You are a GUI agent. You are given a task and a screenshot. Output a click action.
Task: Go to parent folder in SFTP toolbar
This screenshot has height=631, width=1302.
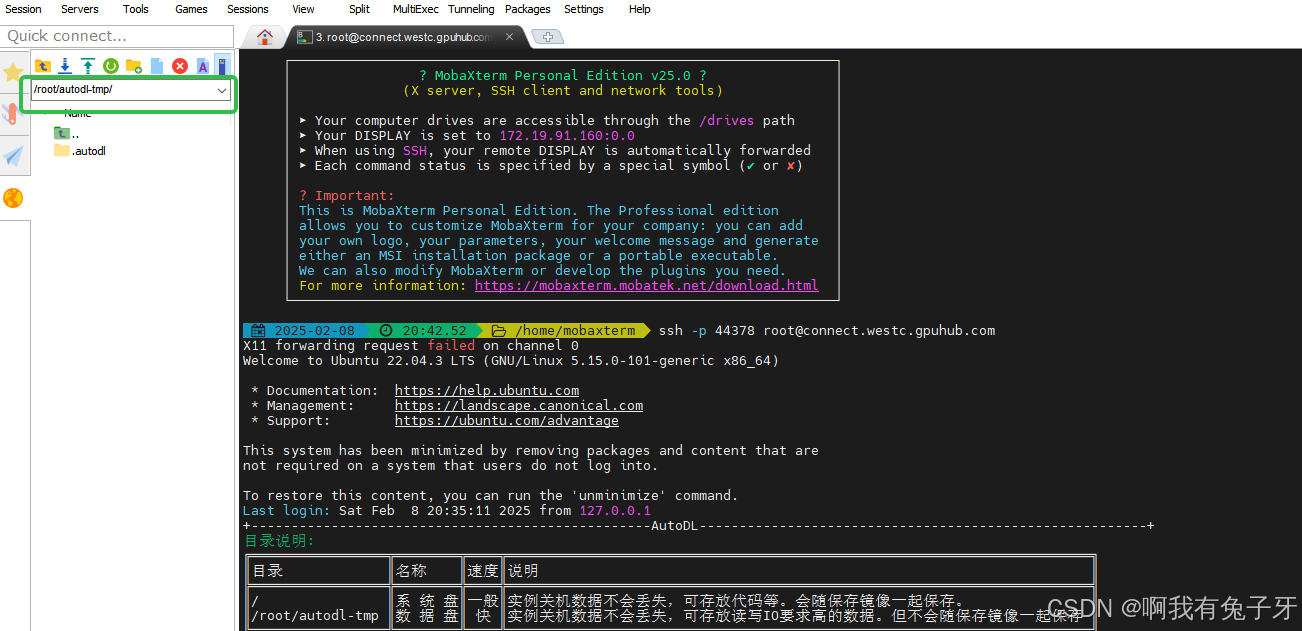click(x=43, y=66)
